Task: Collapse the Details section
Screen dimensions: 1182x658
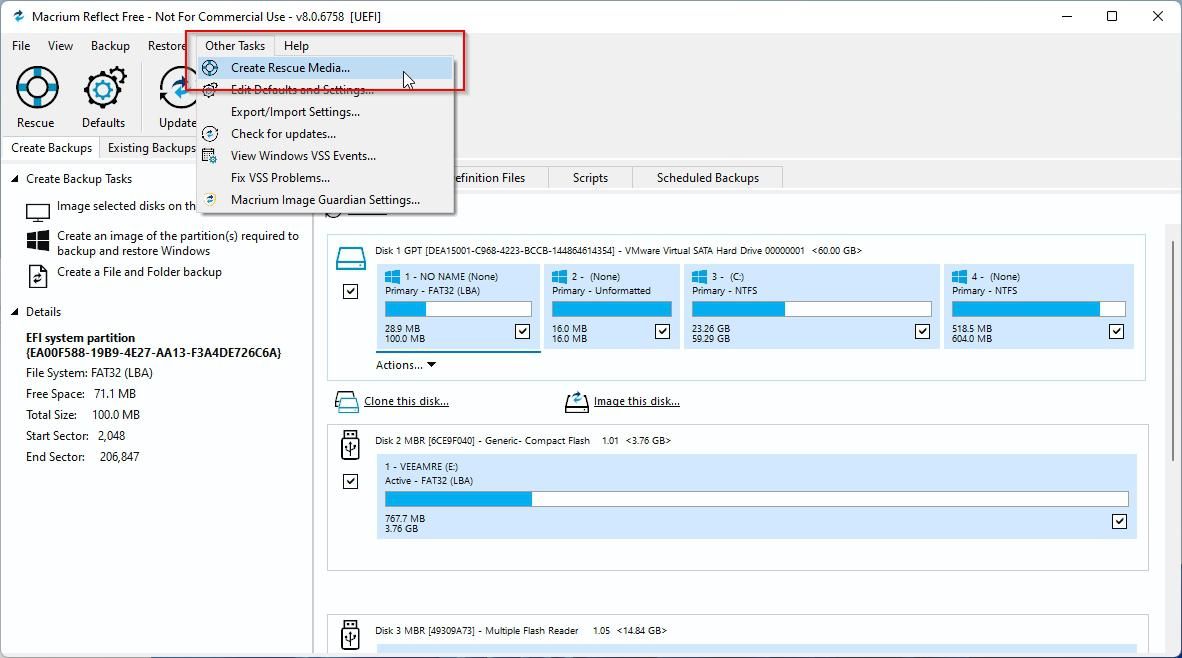Action: (15, 312)
